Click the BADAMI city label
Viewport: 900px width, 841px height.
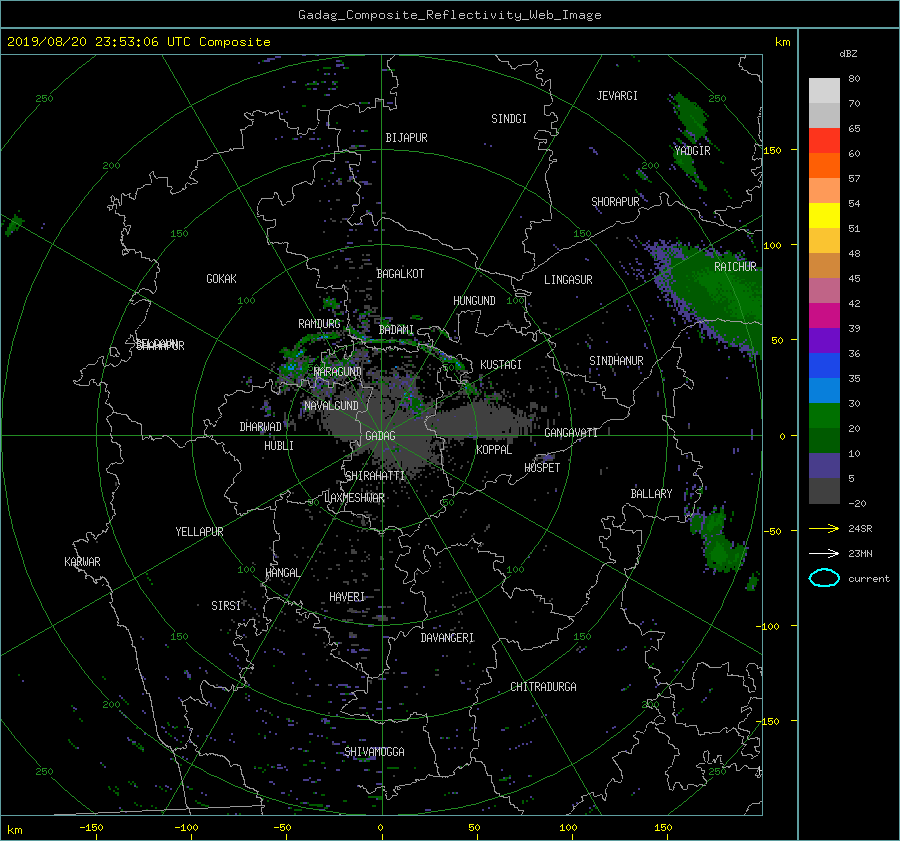(x=396, y=330)
